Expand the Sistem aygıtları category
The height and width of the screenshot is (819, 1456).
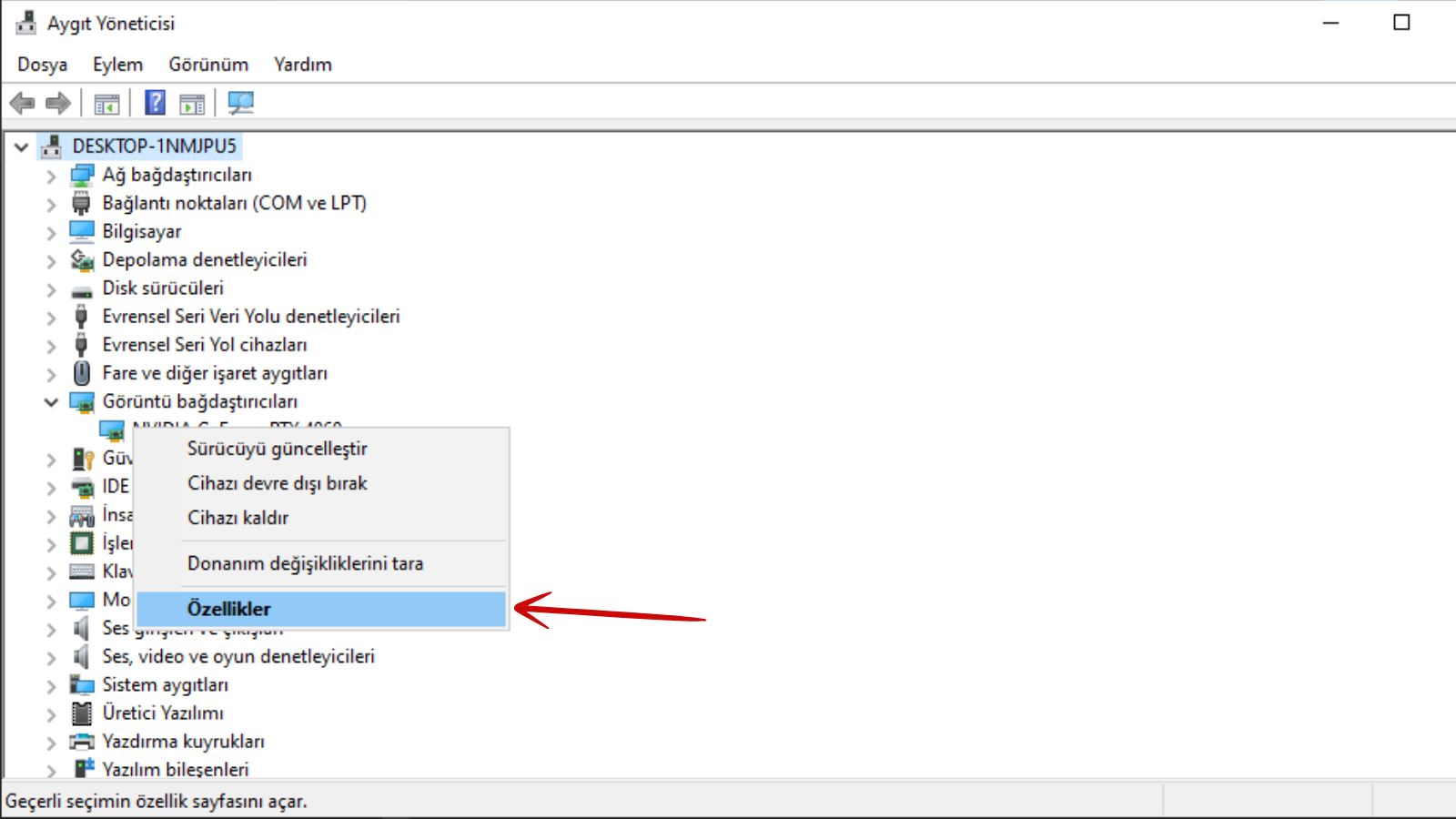point(51,685)
